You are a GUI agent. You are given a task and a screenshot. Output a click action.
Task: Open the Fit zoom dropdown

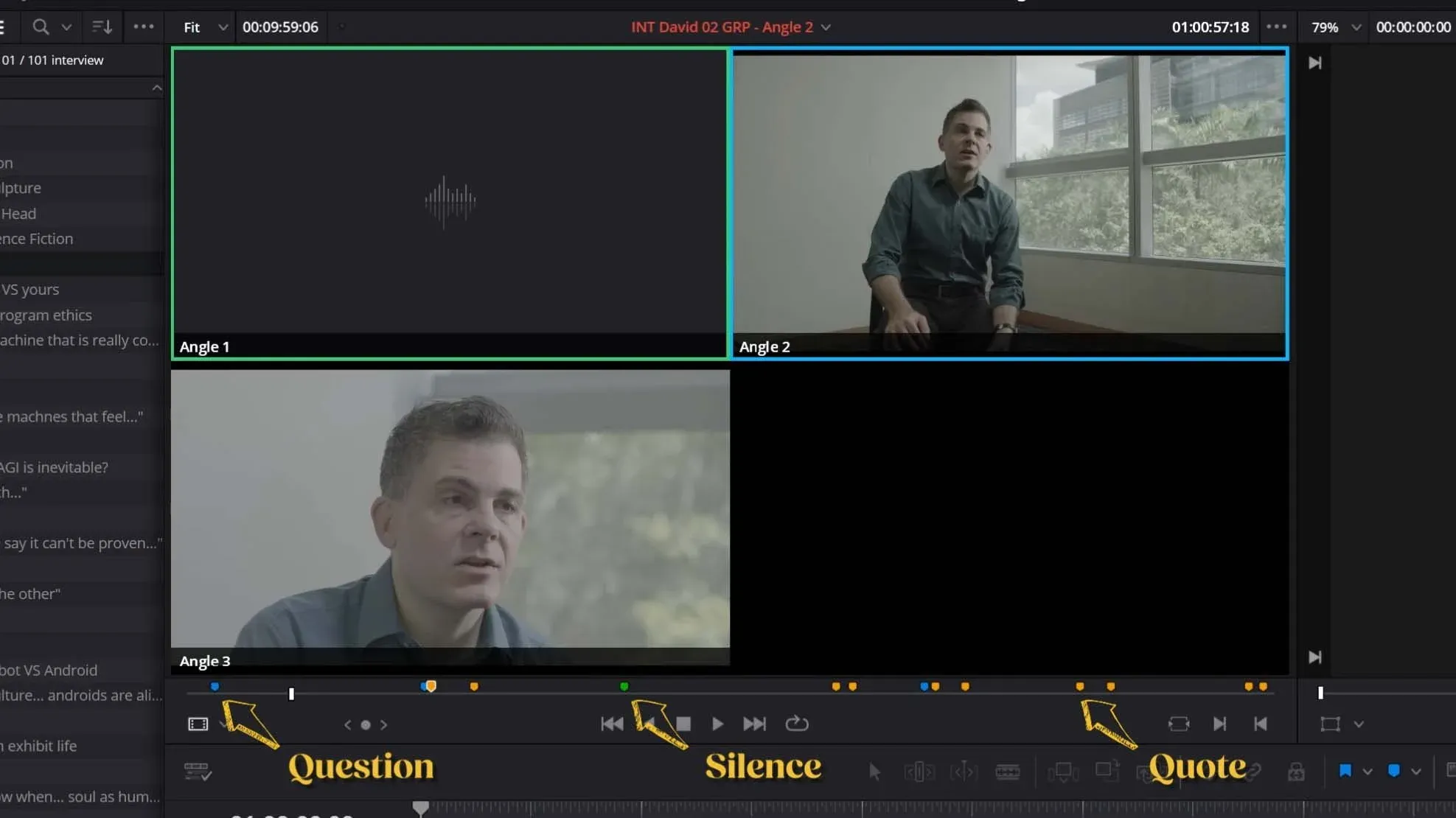(x=205, y=27)
